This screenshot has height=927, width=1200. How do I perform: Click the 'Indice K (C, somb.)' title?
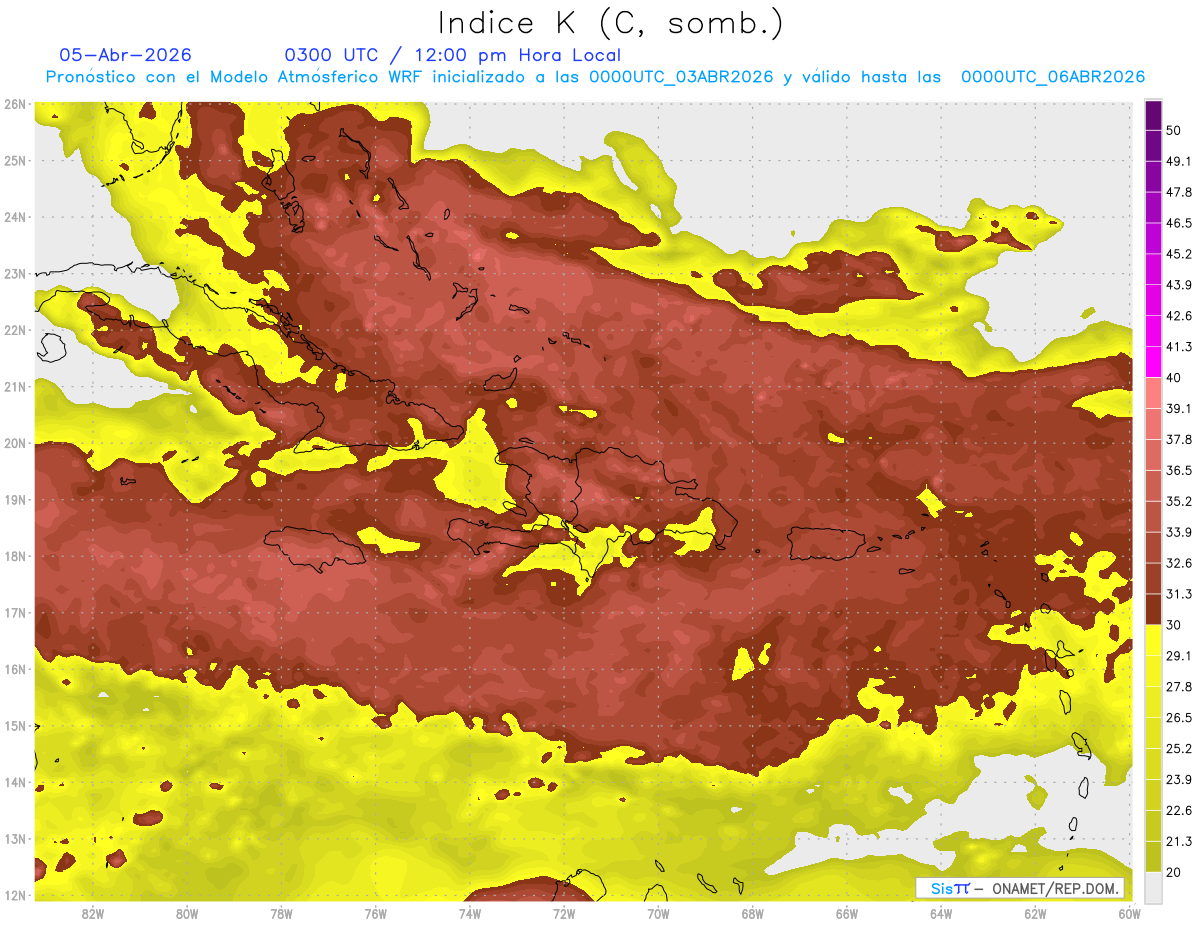(611, 22)
